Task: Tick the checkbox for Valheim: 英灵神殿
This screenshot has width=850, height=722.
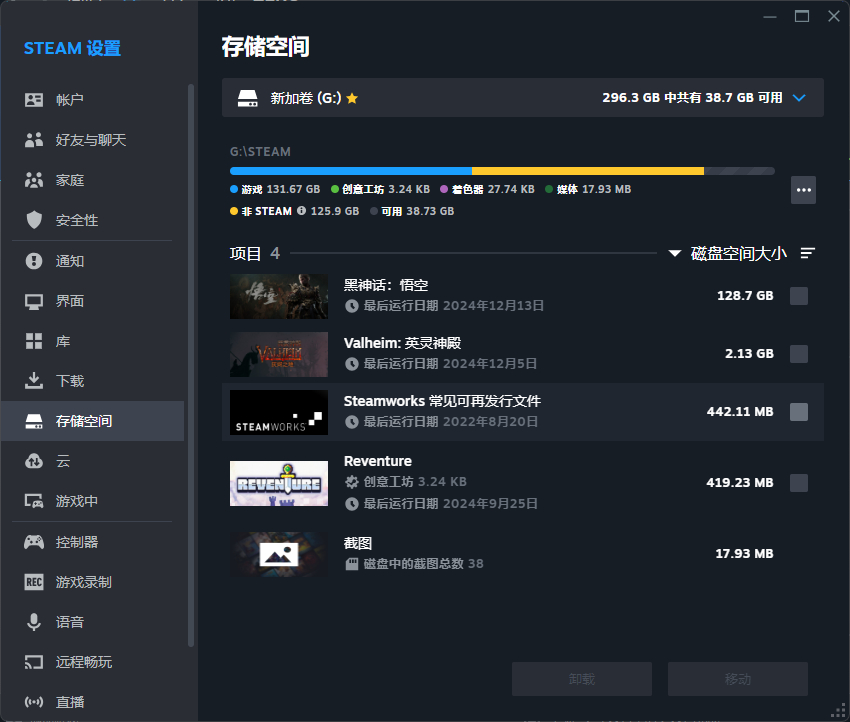Action: (799, 354)
